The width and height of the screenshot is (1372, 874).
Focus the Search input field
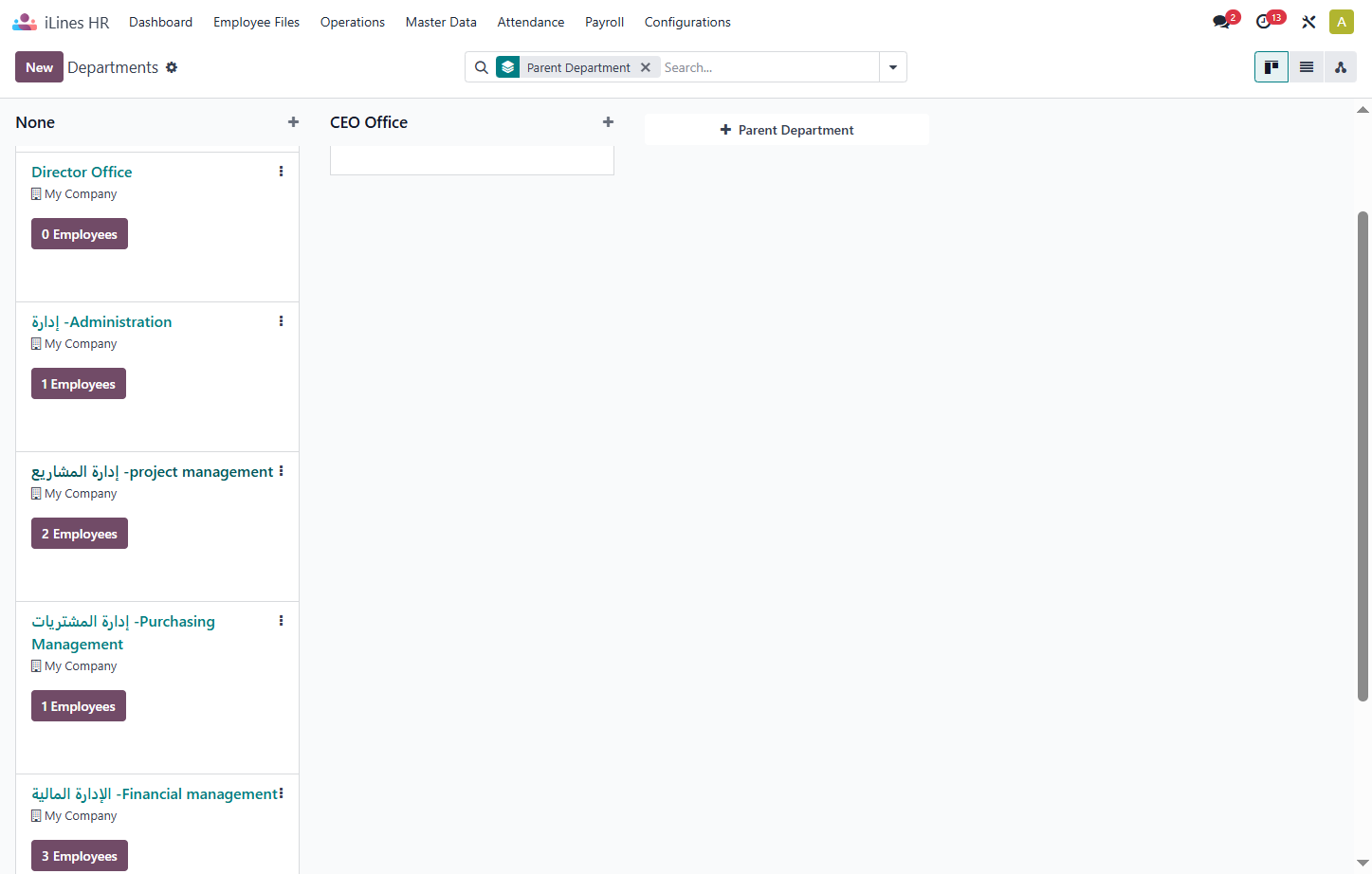click(769, 67)
